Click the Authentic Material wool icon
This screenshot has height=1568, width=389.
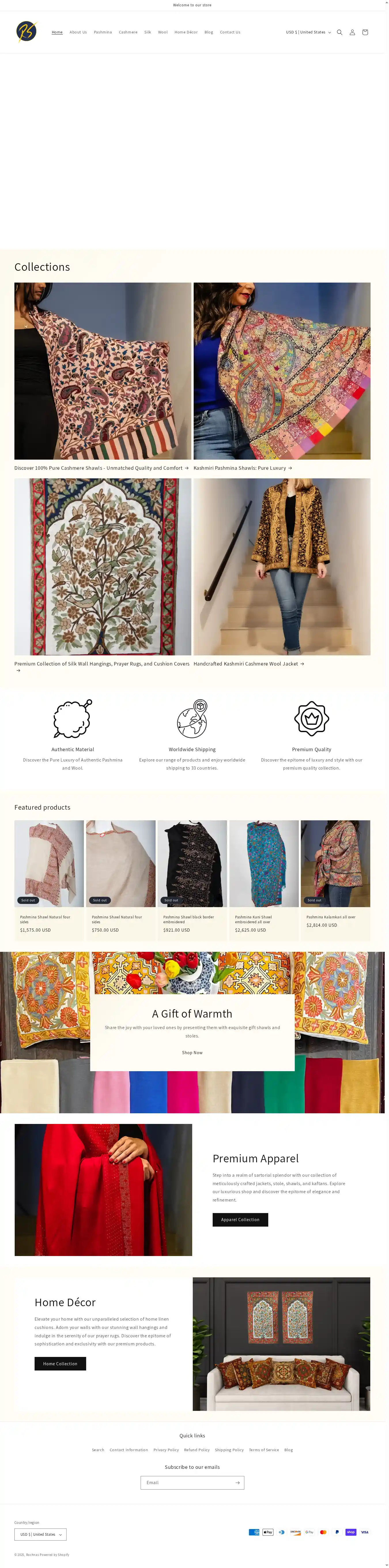[72, 719]
